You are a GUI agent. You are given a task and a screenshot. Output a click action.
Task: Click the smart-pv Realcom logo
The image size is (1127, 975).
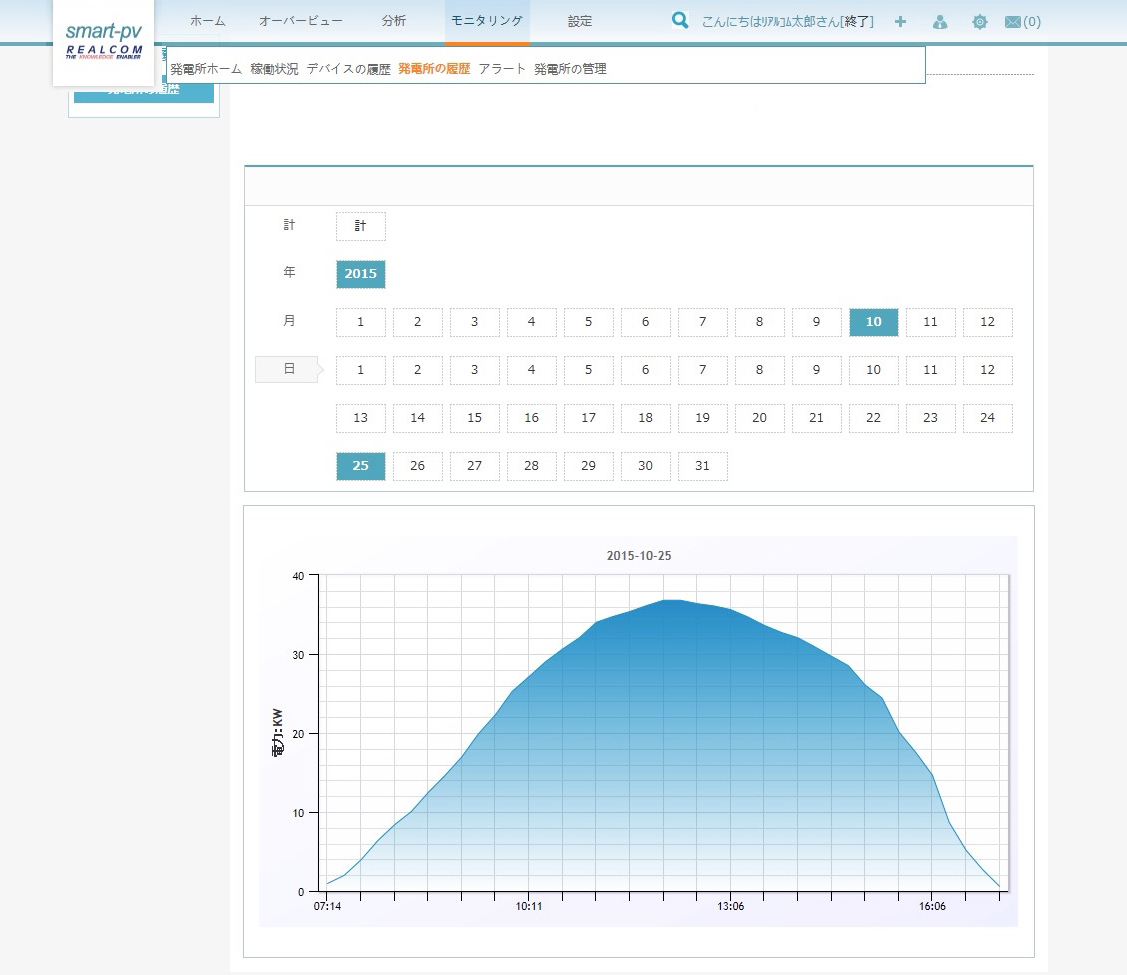(104, 42)
